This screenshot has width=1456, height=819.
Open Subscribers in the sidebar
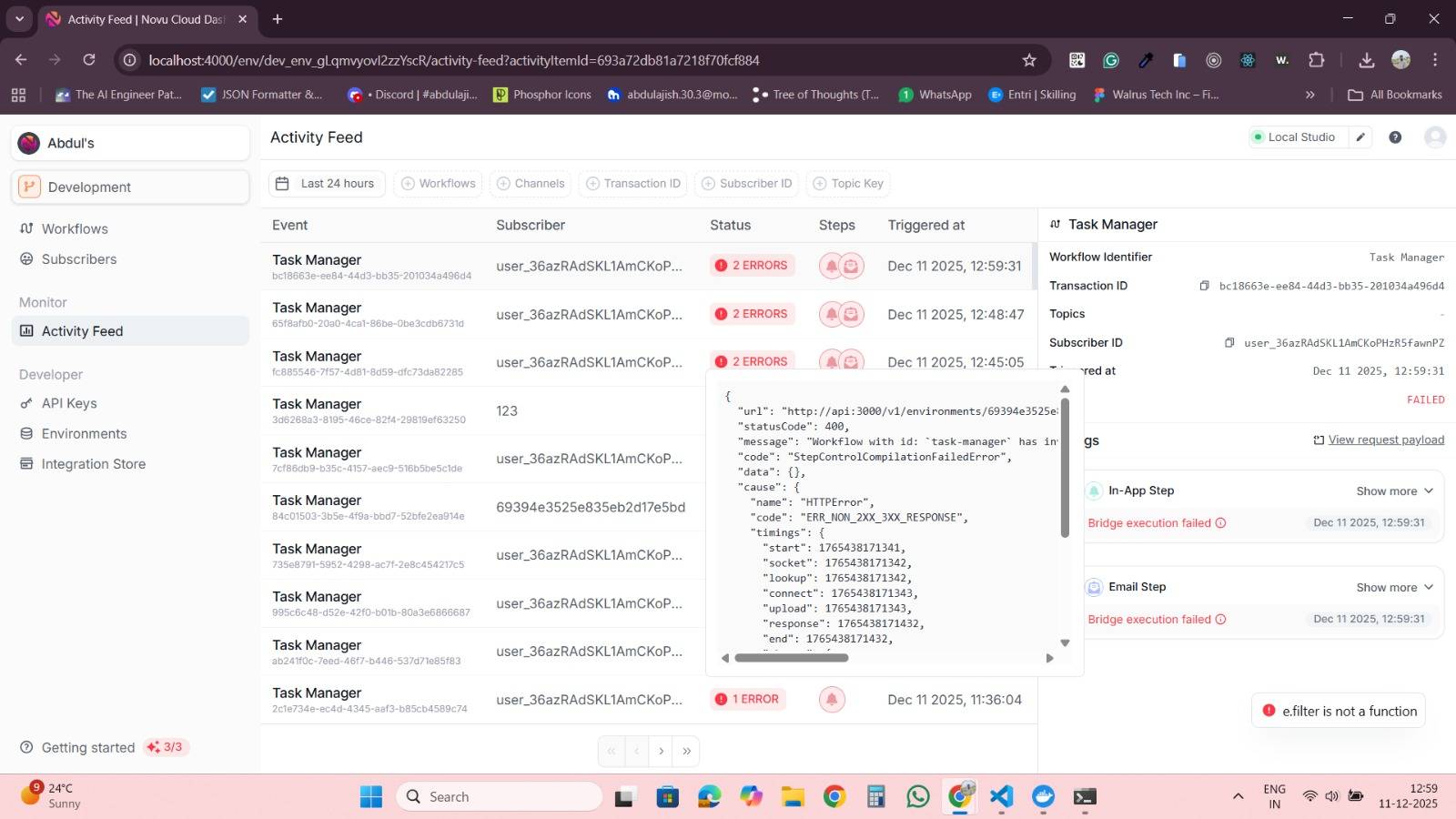point(79,259)
